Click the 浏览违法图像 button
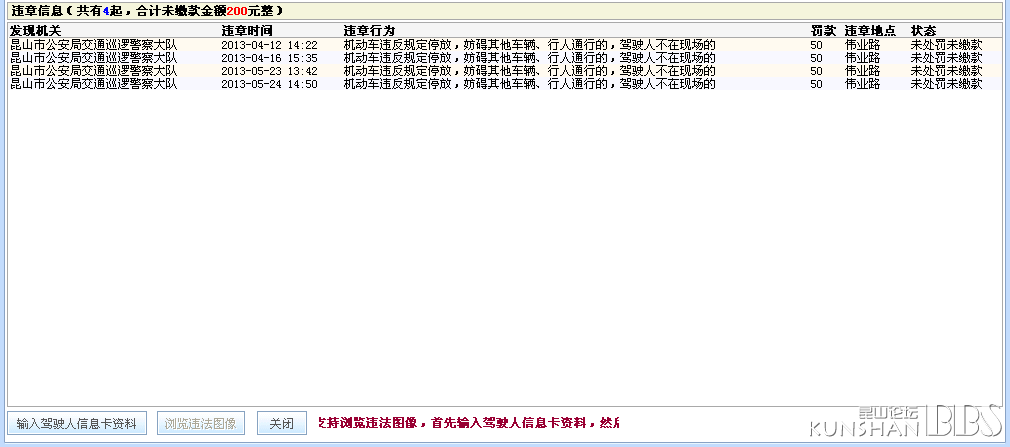 coord(201,423)
